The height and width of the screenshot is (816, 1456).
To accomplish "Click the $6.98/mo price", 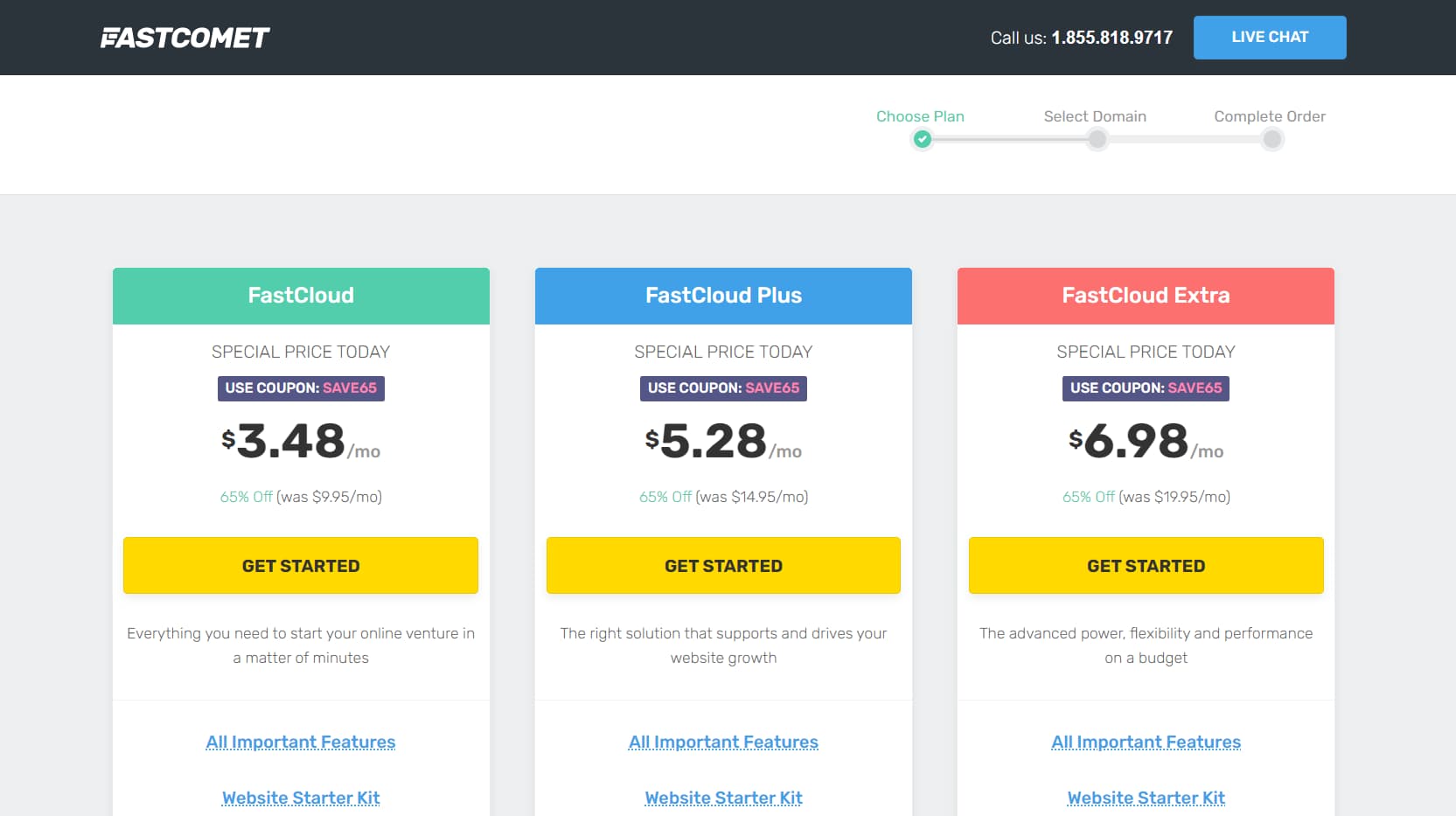I will pyautogui.click(x=1146, y=442).
